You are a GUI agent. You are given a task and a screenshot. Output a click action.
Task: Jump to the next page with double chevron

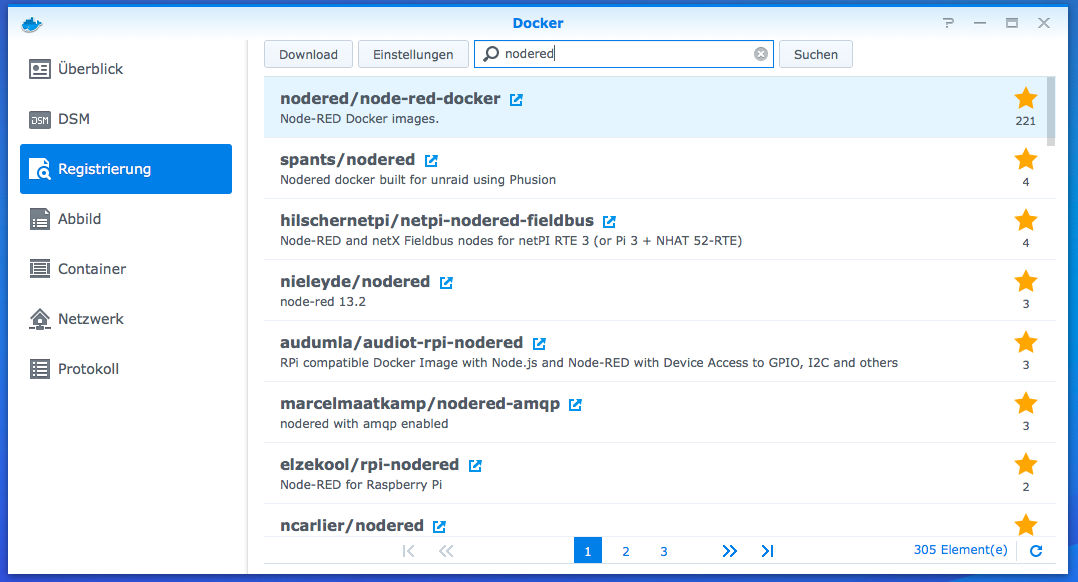click(729, 551)
